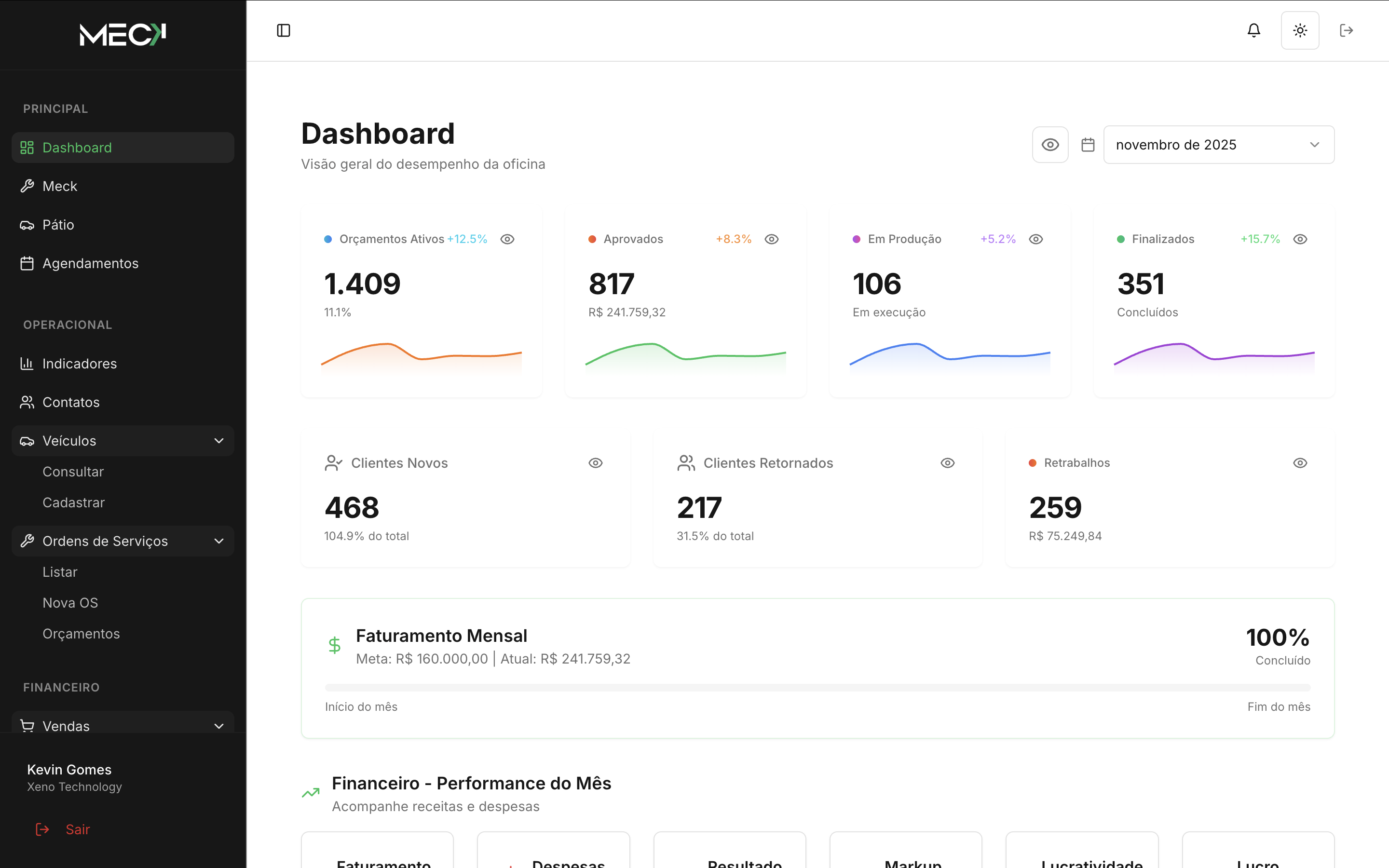Go to Pátio in the sidebar
The image size is (1389, 868).
point(58,224)
